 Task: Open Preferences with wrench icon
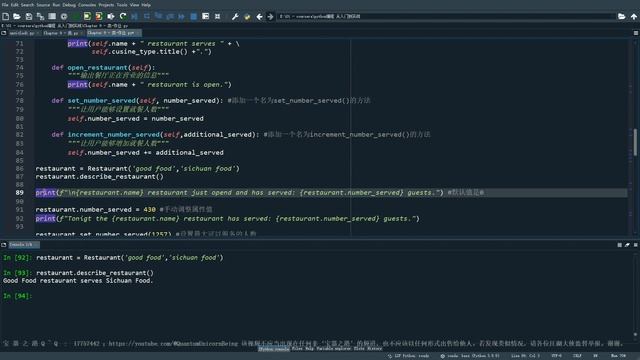pos(235,16)
